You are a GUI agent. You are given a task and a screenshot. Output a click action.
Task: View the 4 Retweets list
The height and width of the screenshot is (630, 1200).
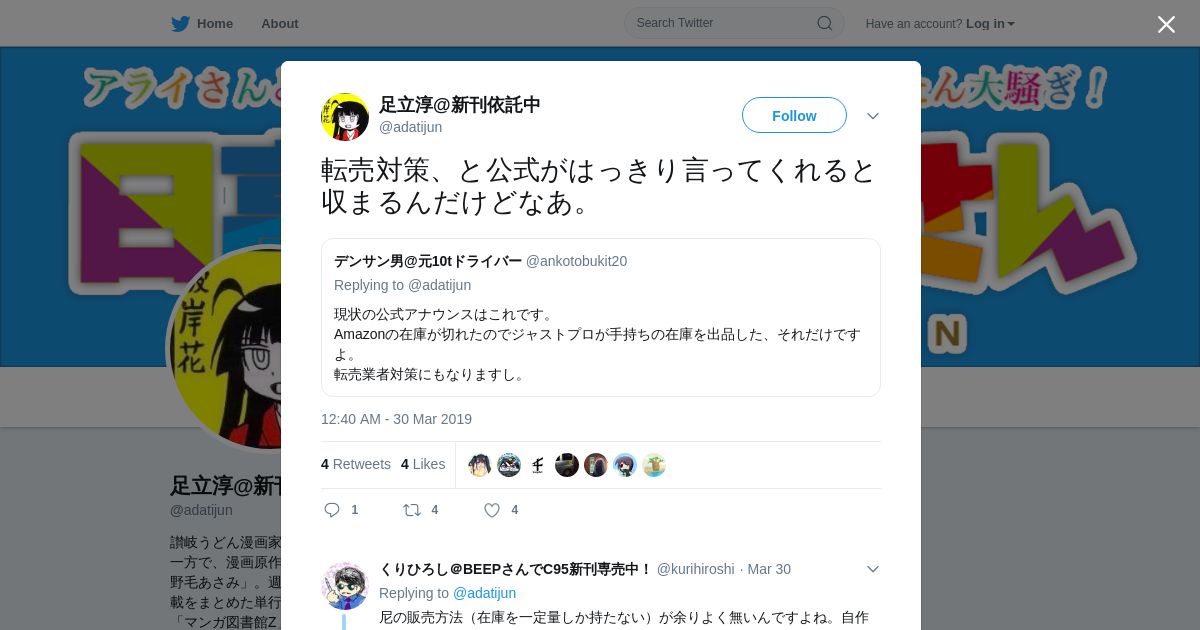356,464
